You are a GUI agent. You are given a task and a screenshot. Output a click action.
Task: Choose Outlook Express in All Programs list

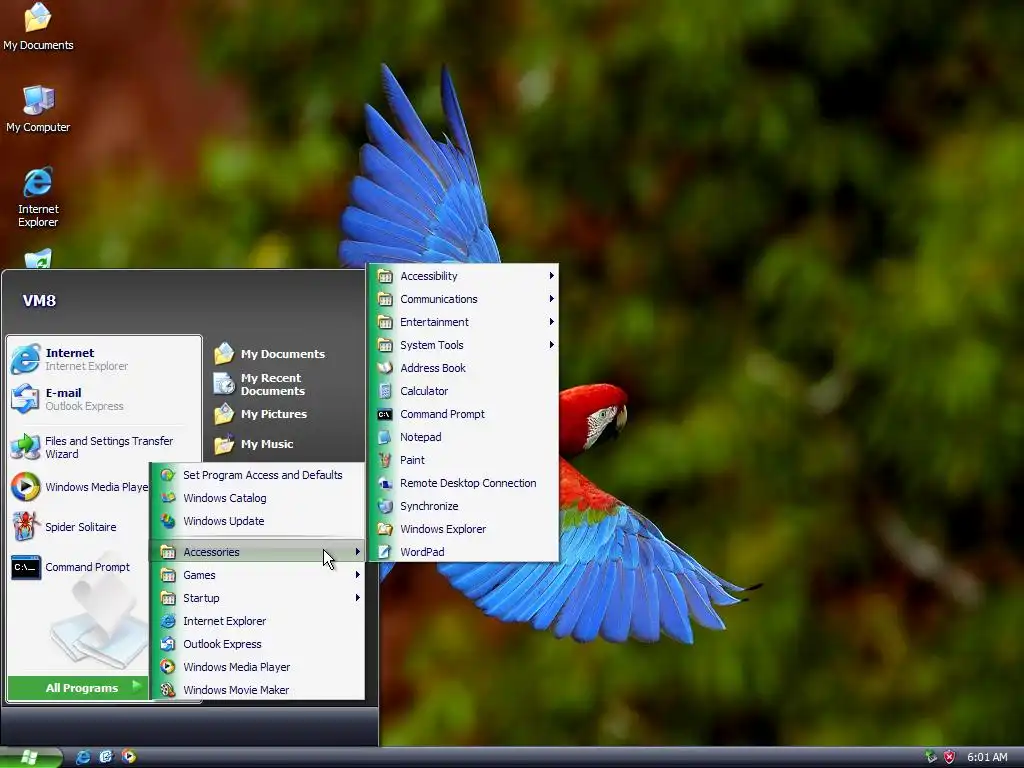pos(257,644)
